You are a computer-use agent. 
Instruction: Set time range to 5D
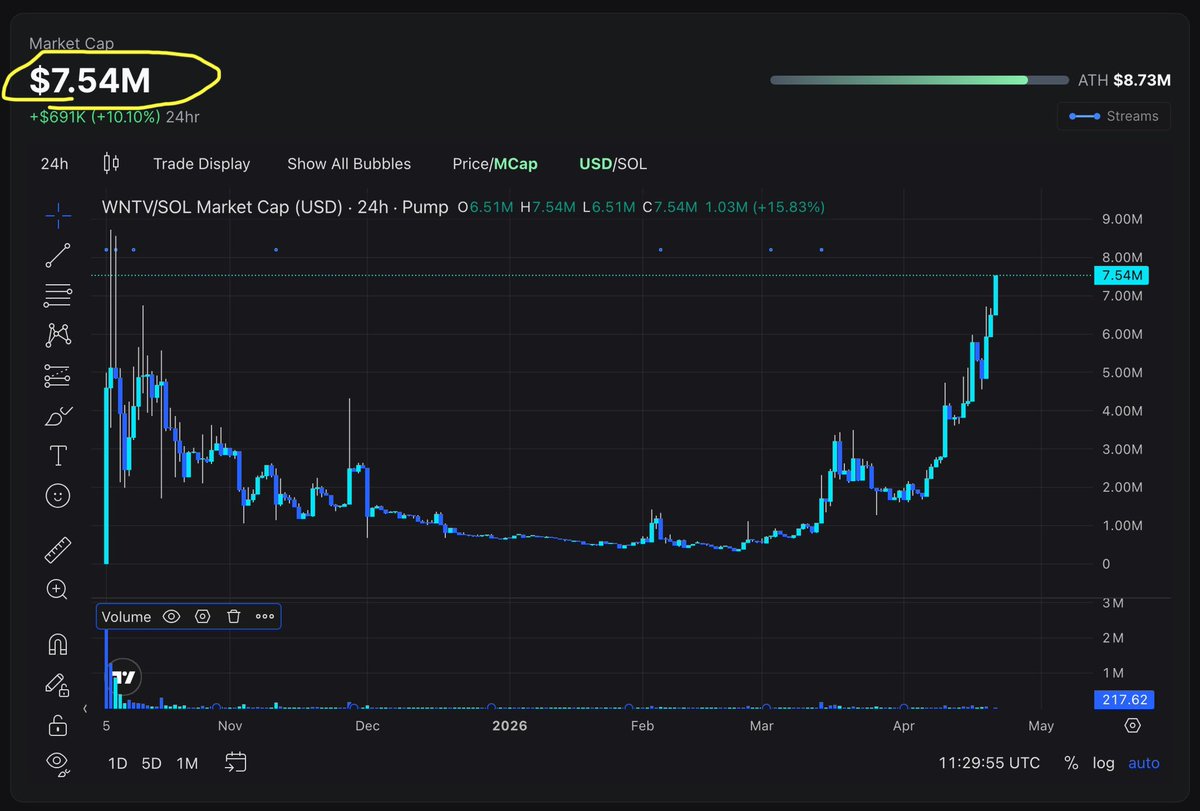(x=151, y=764)
